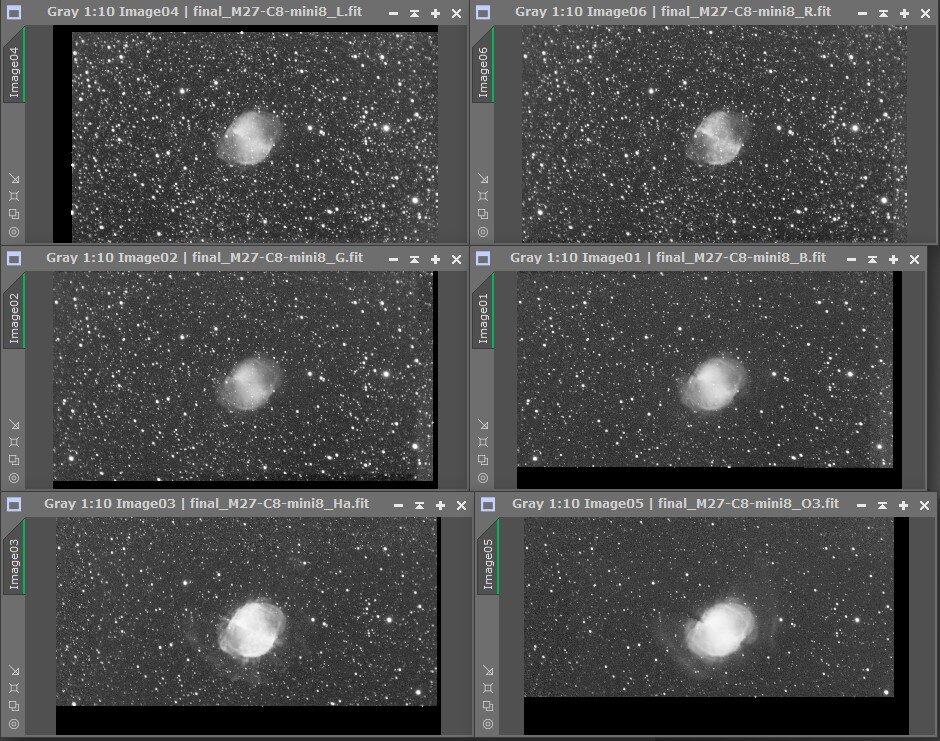Shade the final_M27-C8-mini8_L.fit window
Viewport: 940px width, 741px height.
(414, 13)
